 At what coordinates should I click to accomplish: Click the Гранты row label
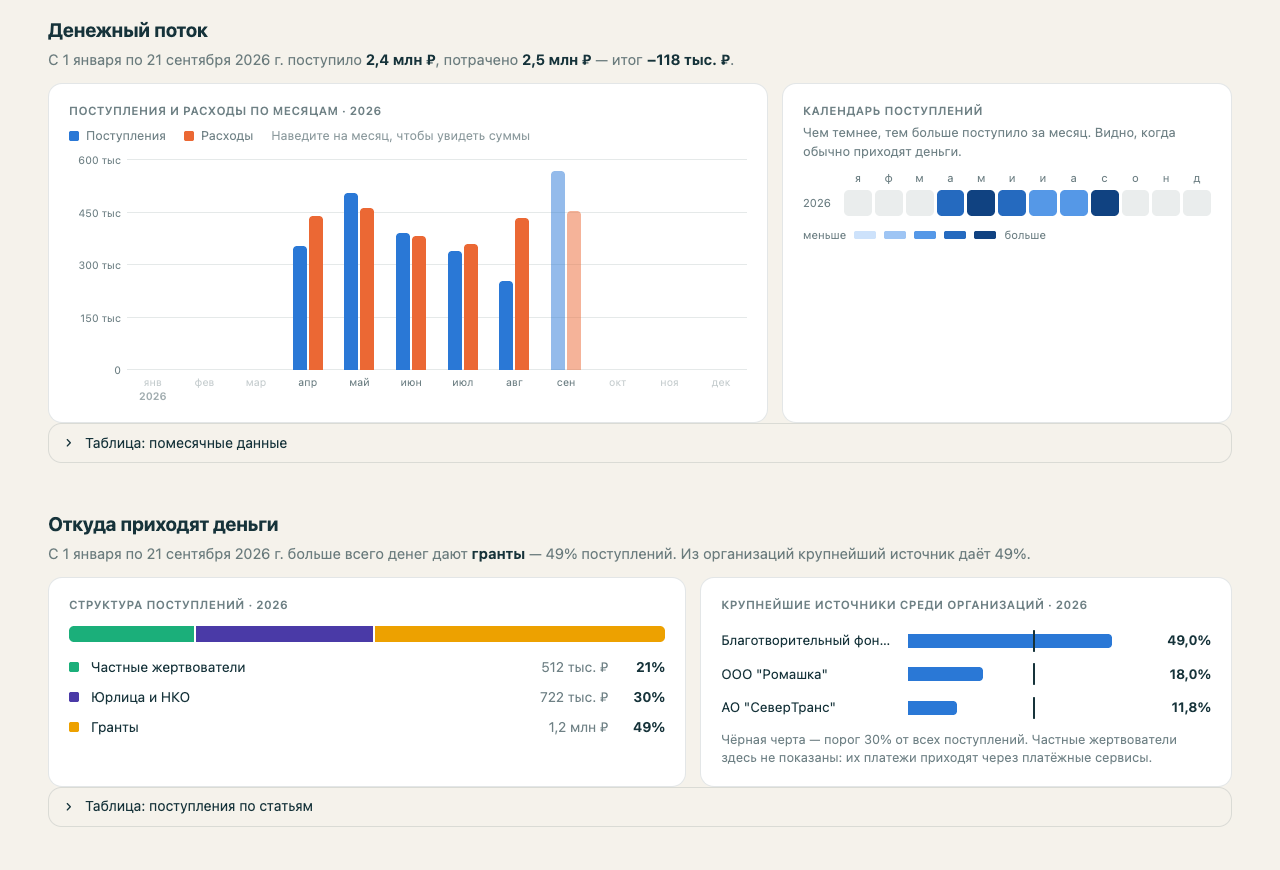[x=115, y=727]
